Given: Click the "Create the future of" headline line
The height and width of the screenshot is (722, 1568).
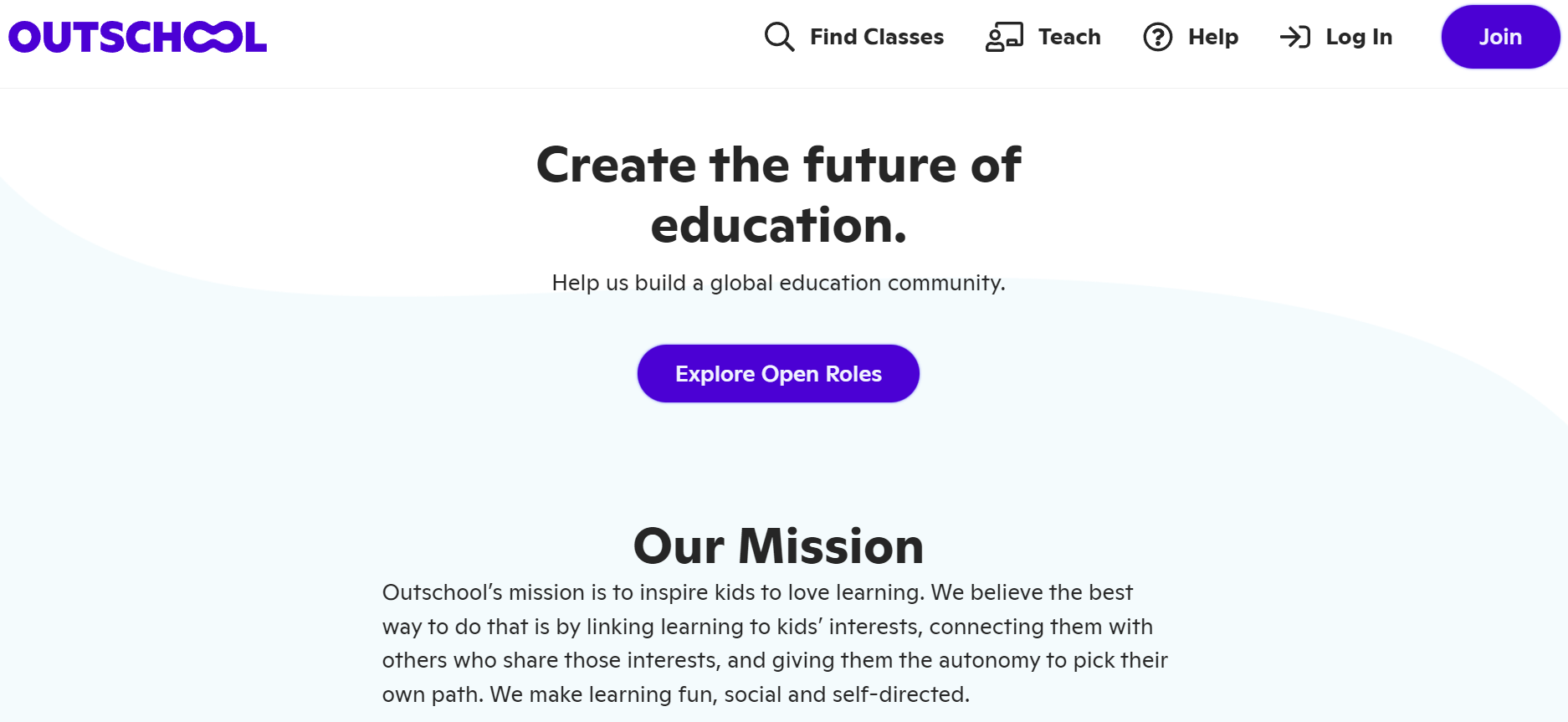Looking at the screenshot, I should (x=778, y=165).
